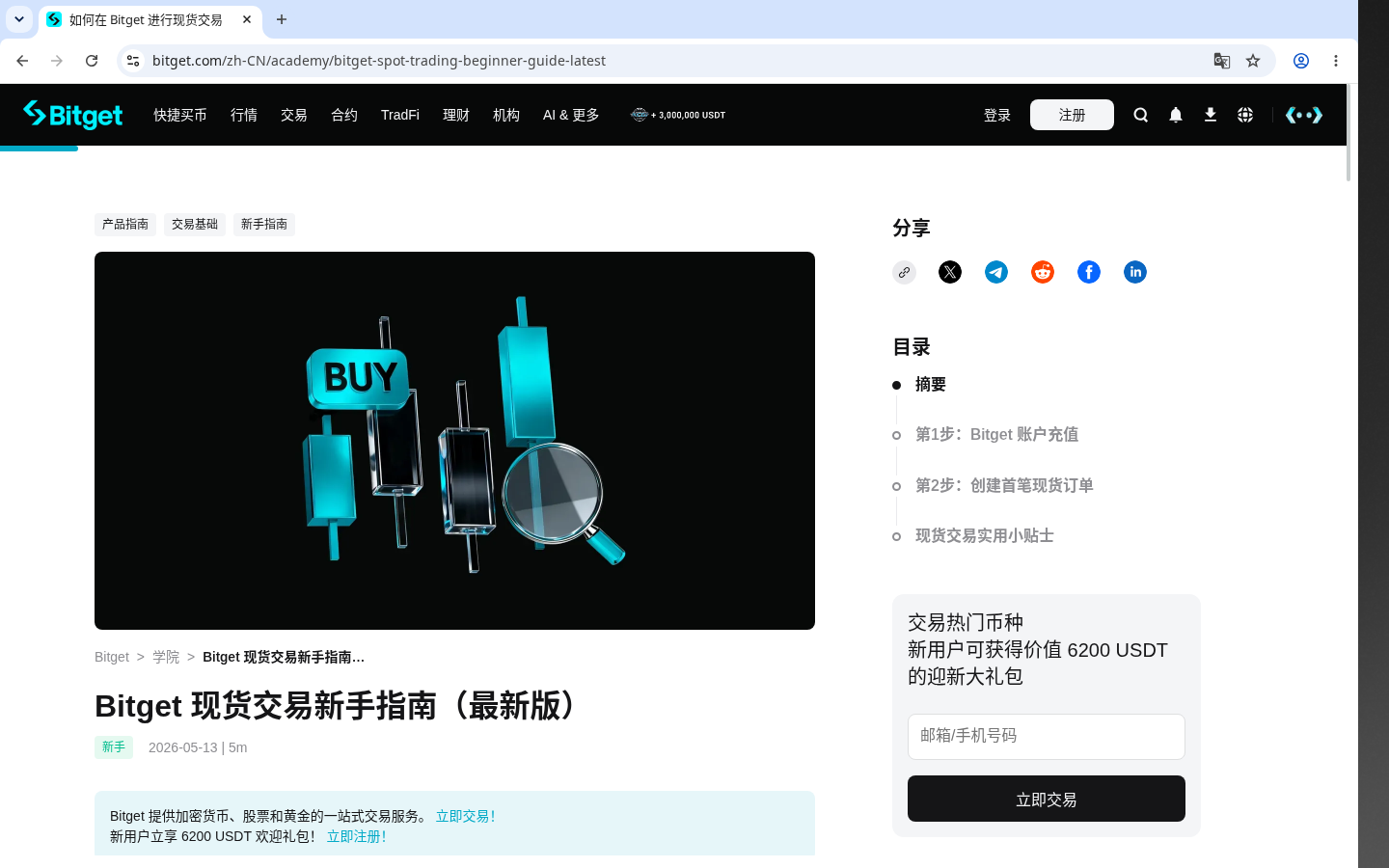Share the article on X
Image resolution: width=1389 pixels, height=868 pixels.
(x=950, y=272)
